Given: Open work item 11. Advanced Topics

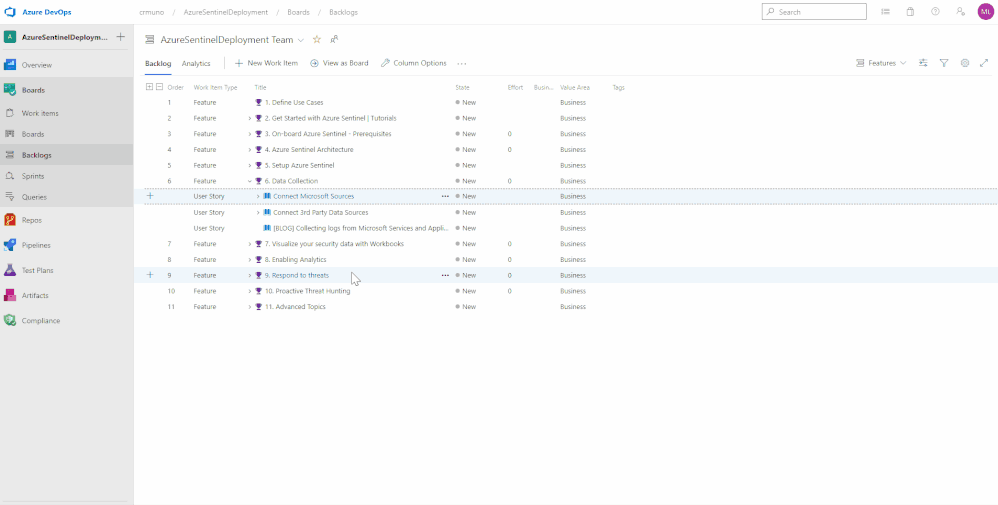Looking at the screenshot, I should pyautogui.click(x=295, y=307).
